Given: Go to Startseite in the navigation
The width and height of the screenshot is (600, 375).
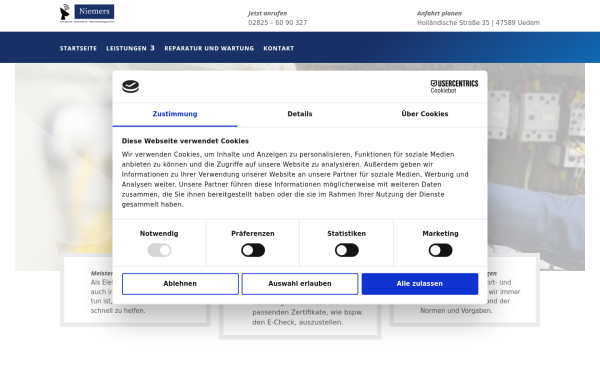Looking at the screenshot, I should click(78, 48).
